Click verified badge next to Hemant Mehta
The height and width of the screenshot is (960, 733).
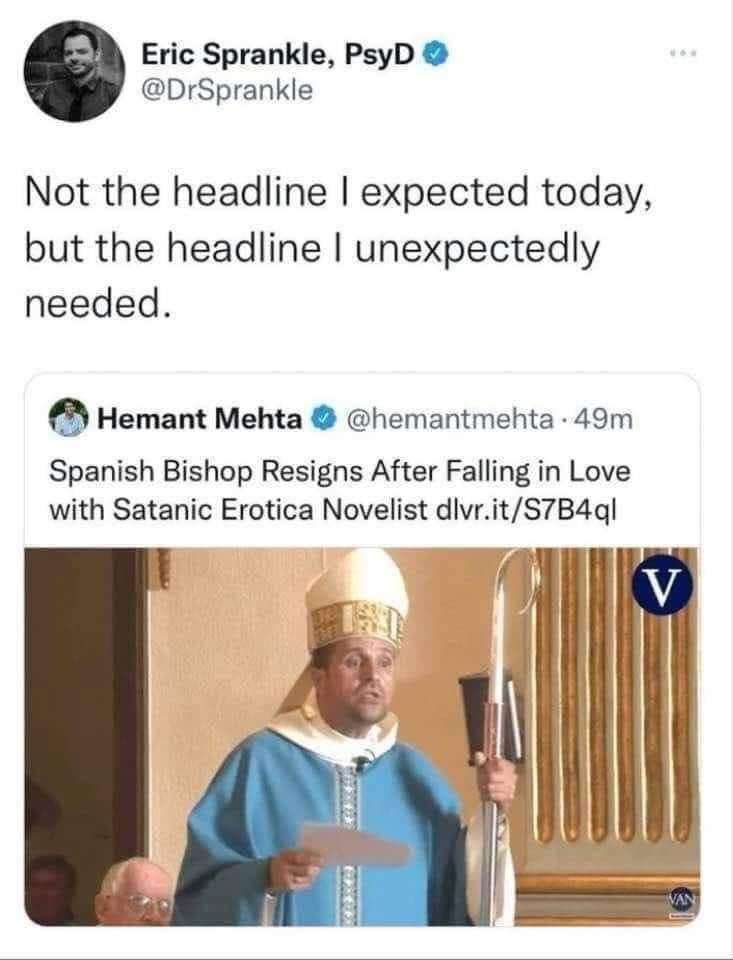click(325, 419)
